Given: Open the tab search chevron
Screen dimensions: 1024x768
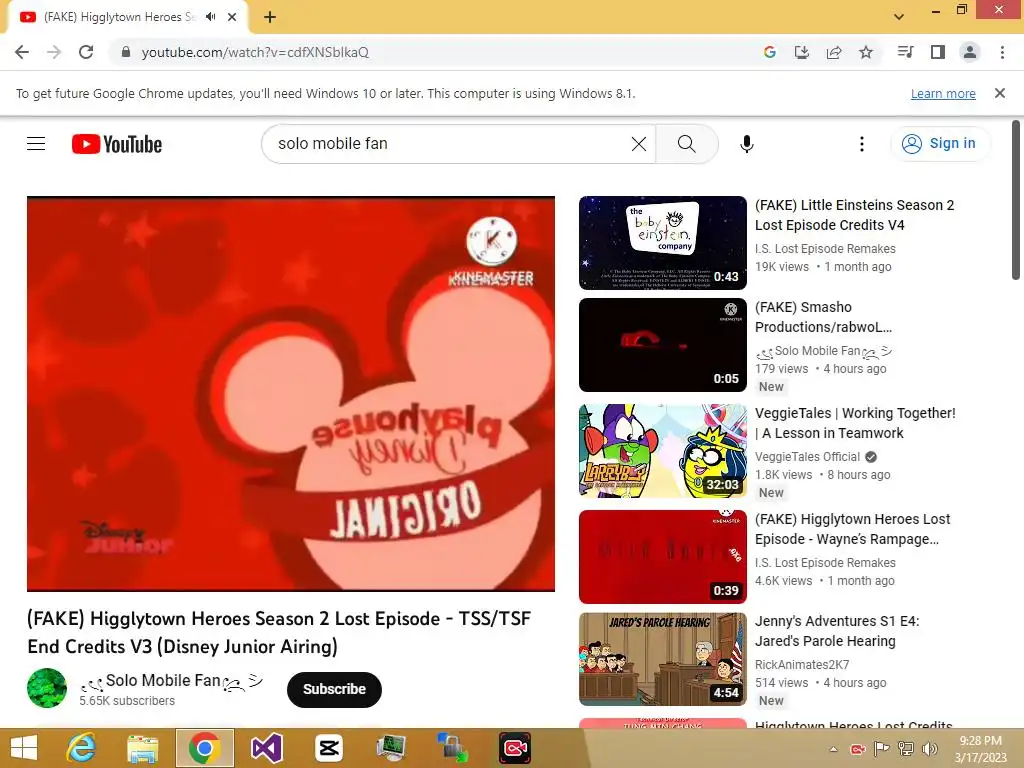Looking at the screenshot, I should 899,17.
